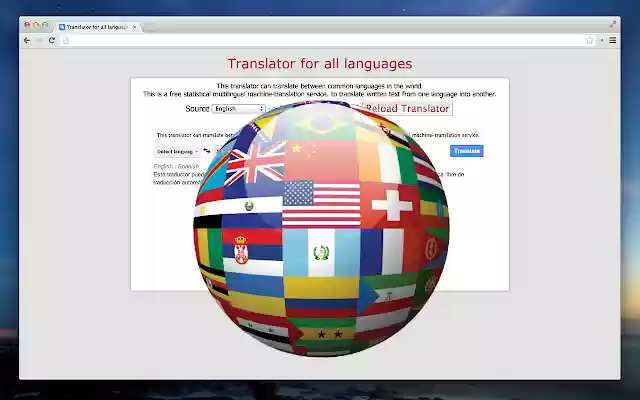This screenshot has width=640, height=400.
Task: Click the Translator for all languages heading
Action: point(320,64)
